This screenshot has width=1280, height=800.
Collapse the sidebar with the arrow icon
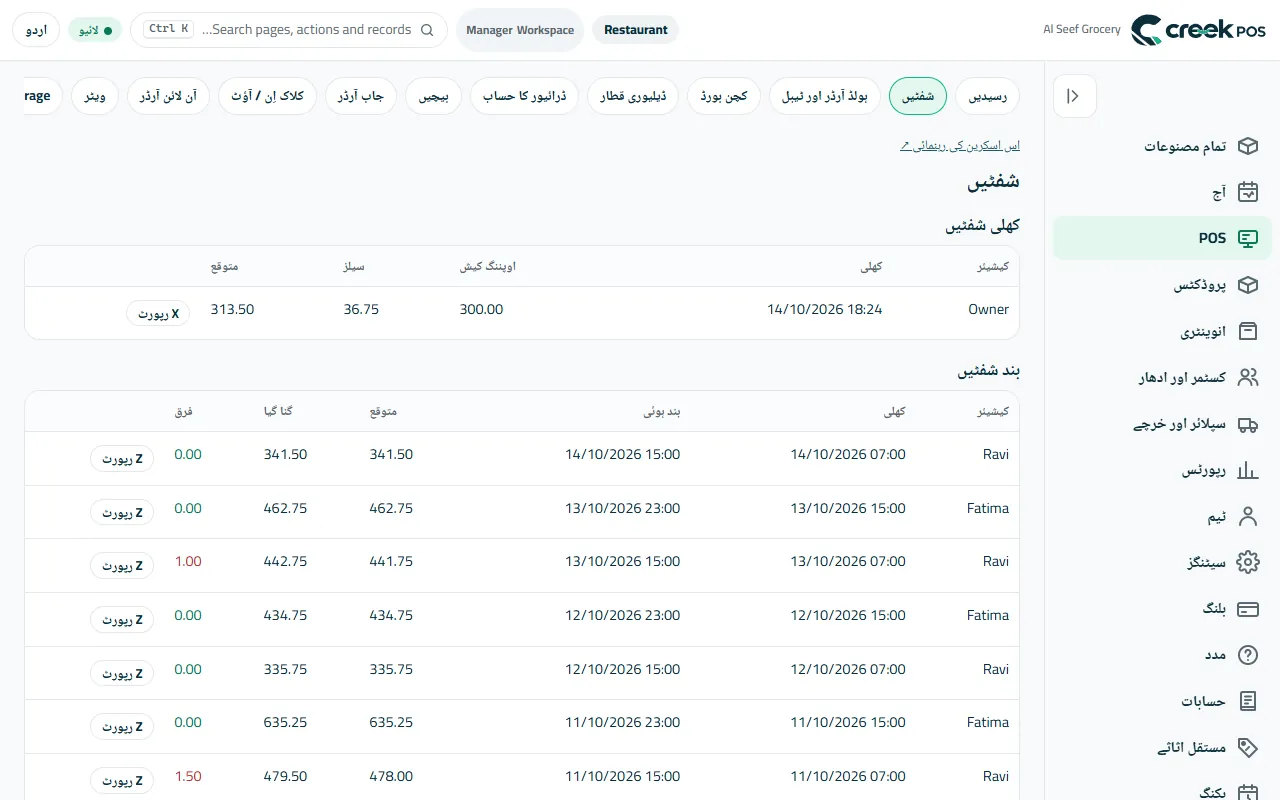1074,96
